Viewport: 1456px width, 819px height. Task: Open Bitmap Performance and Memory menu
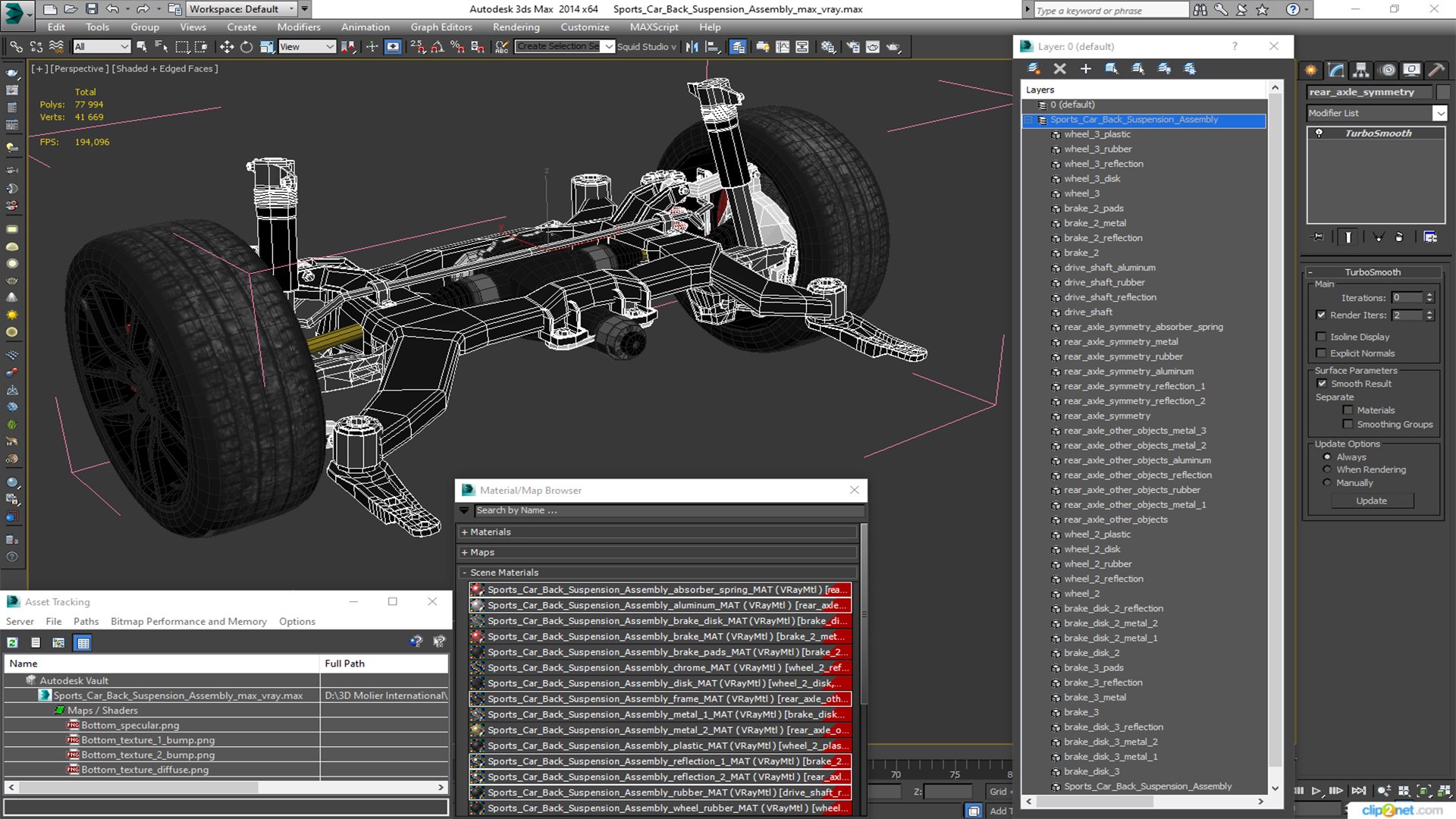coord(189,621)
